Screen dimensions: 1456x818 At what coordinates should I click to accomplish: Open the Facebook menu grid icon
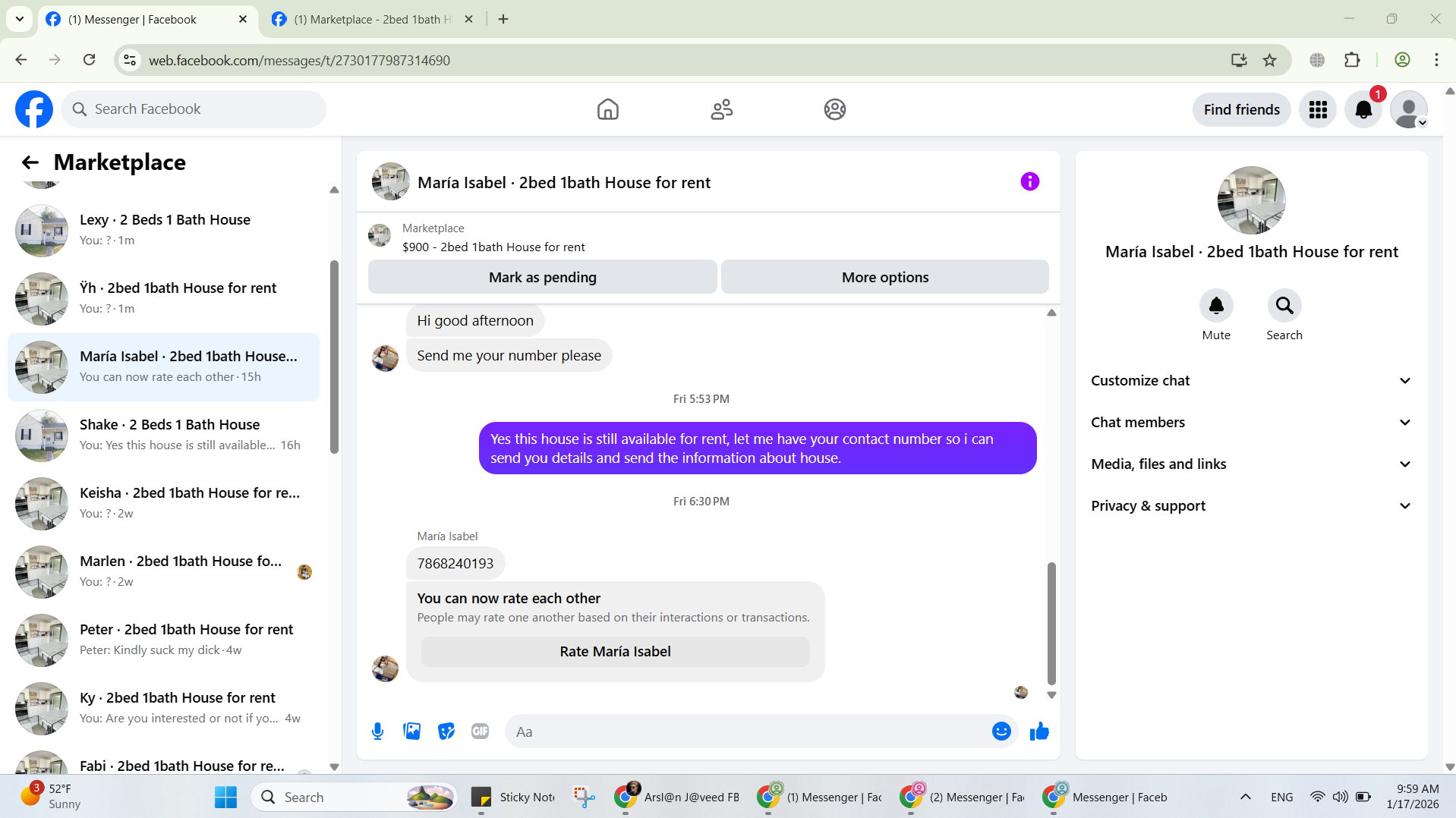coord(1318,109)
